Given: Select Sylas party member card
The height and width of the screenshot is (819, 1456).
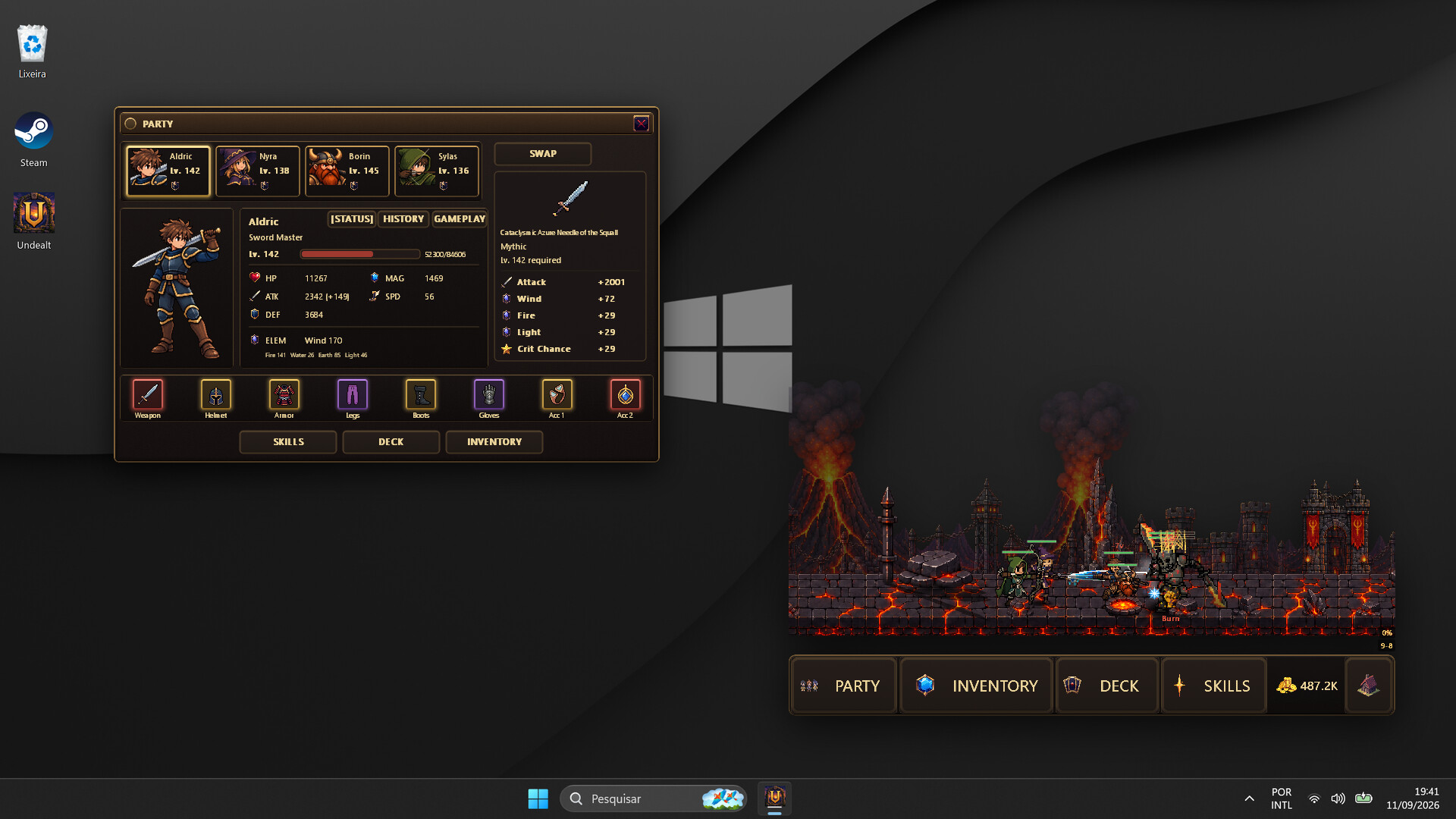Looking at the screenshot, I should 437,171.
